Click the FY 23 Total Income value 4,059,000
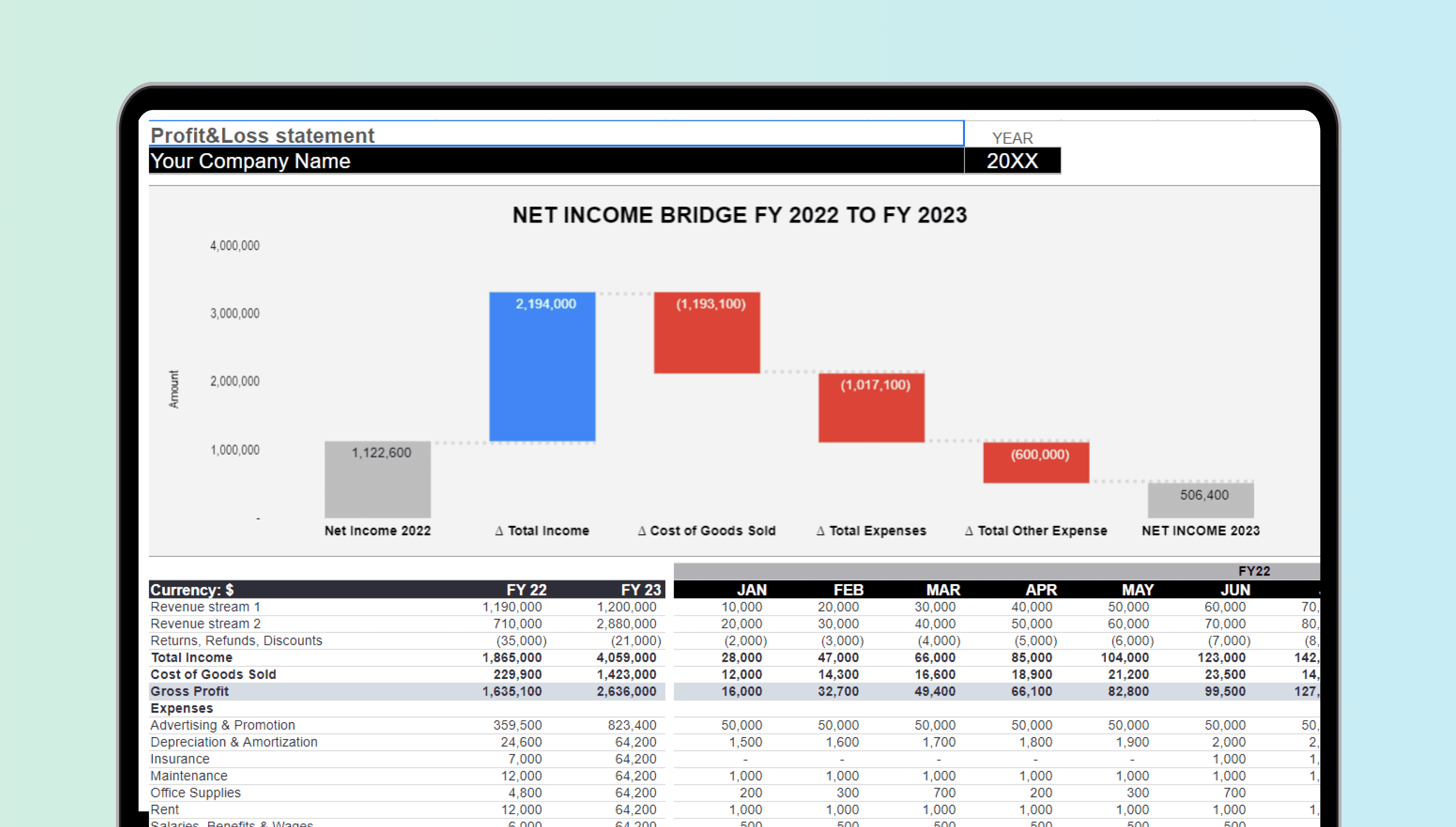Image resolution: width=1456 pixels, height=827 pixels. [x=626, y=657]
